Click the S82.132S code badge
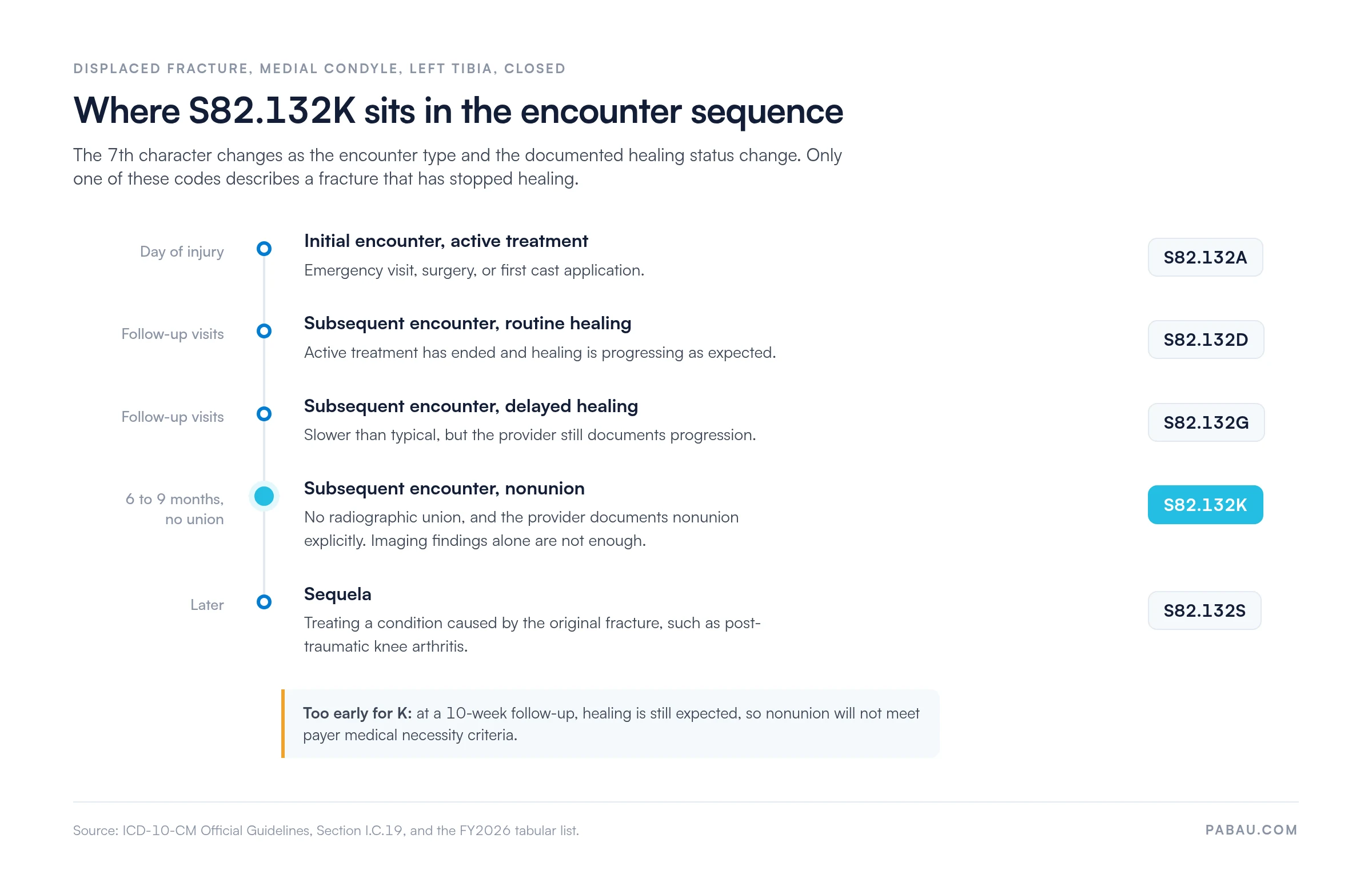Viewport: 1372px width, 894px height. pos(1205,610)
